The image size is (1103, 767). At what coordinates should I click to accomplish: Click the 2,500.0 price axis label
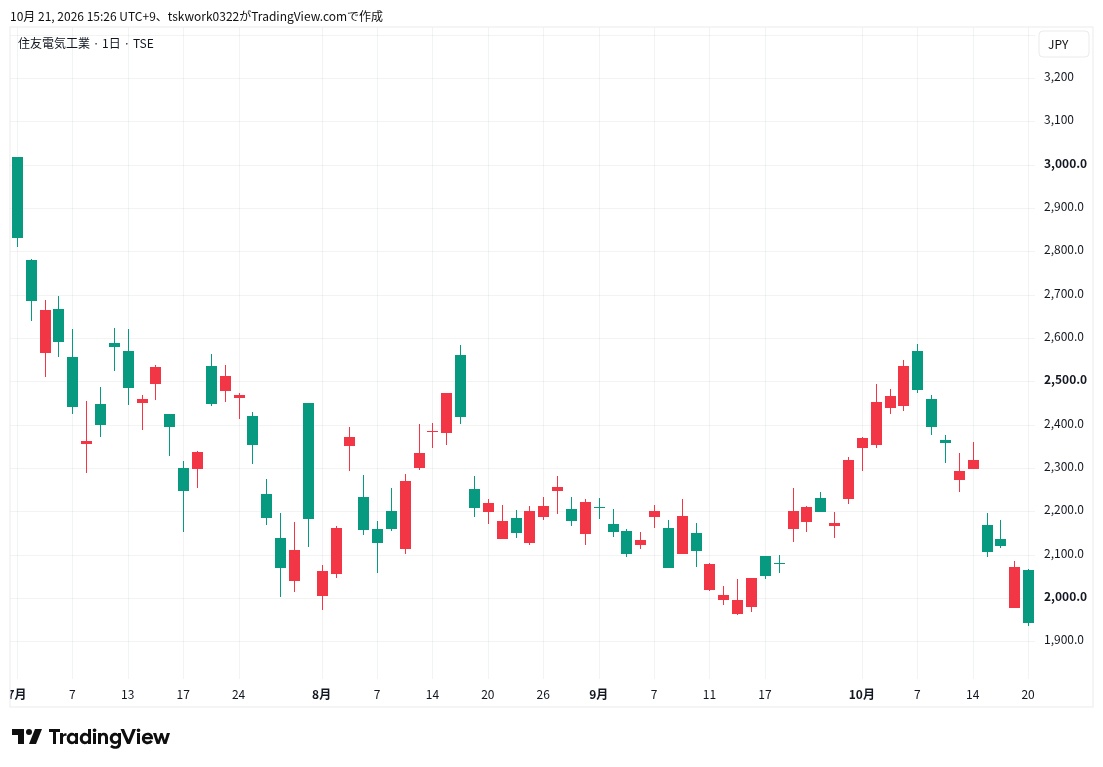1065,380
